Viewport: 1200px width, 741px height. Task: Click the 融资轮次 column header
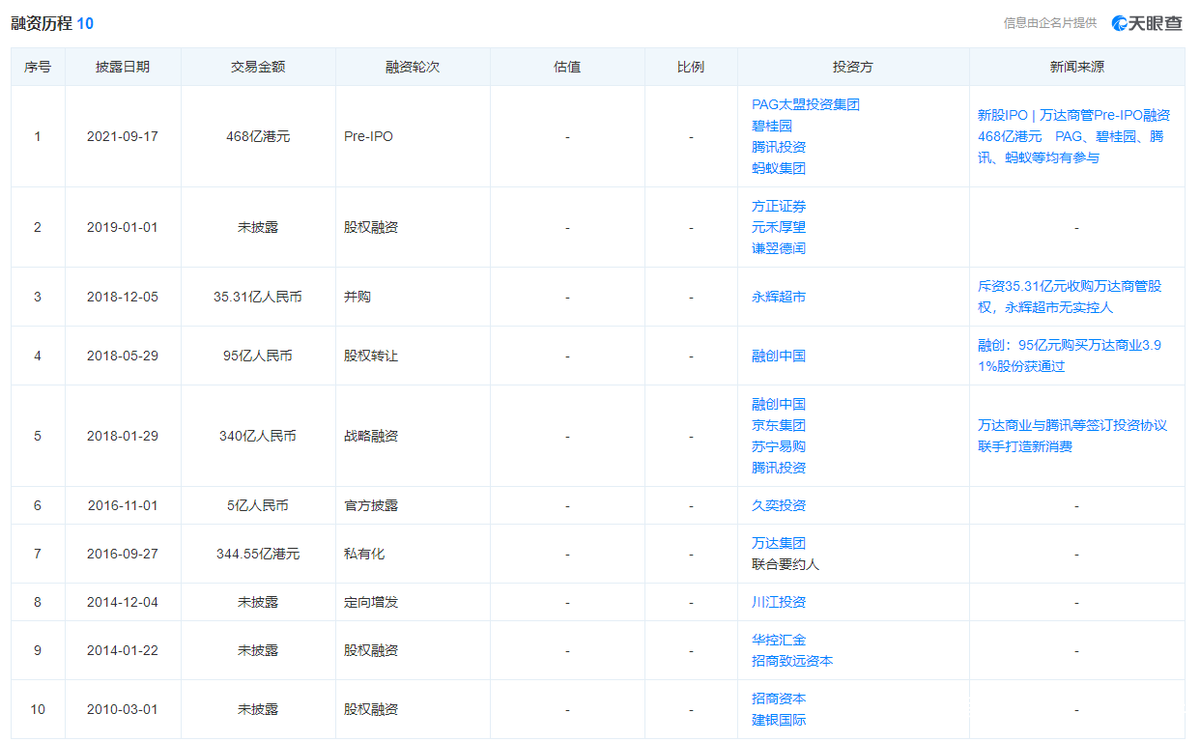pos(413,67)
